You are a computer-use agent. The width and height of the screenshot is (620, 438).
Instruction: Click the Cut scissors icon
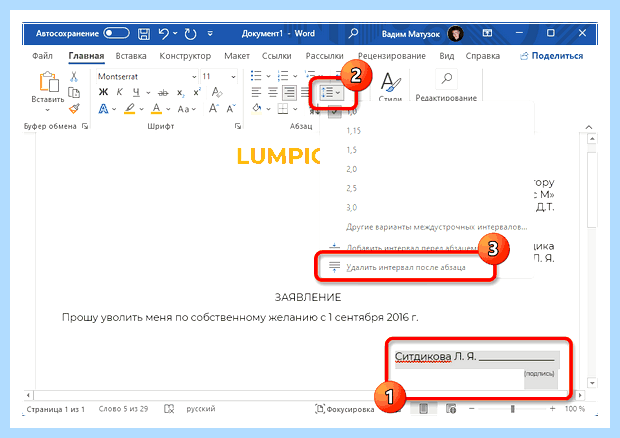coord(74,77)
